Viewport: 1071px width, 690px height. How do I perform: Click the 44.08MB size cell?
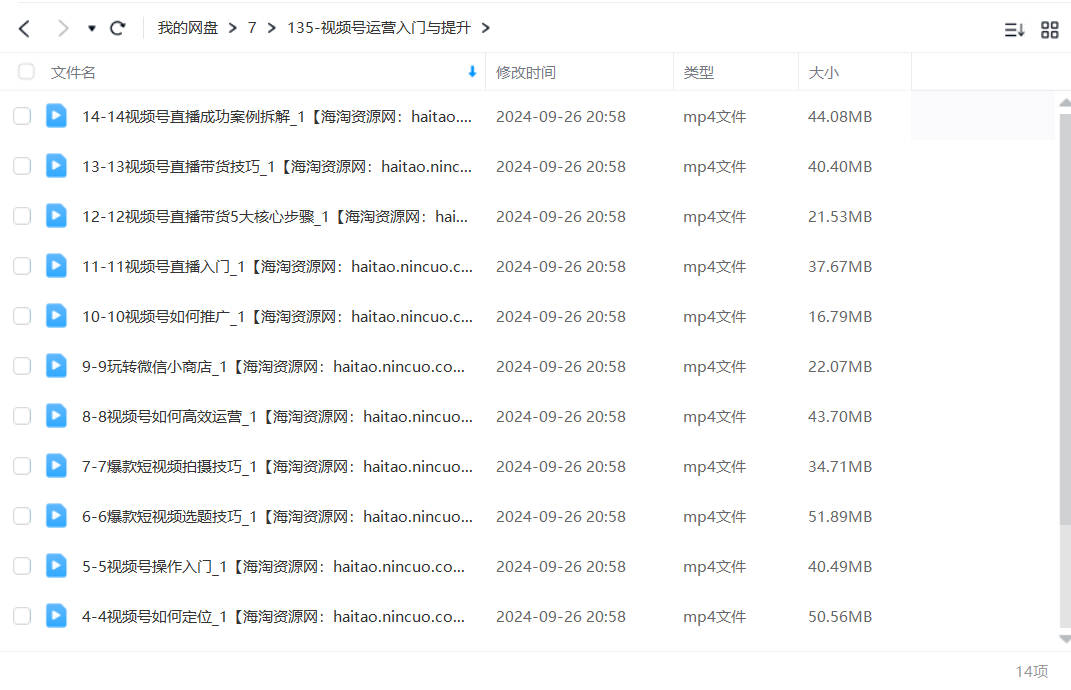point(840,117)
